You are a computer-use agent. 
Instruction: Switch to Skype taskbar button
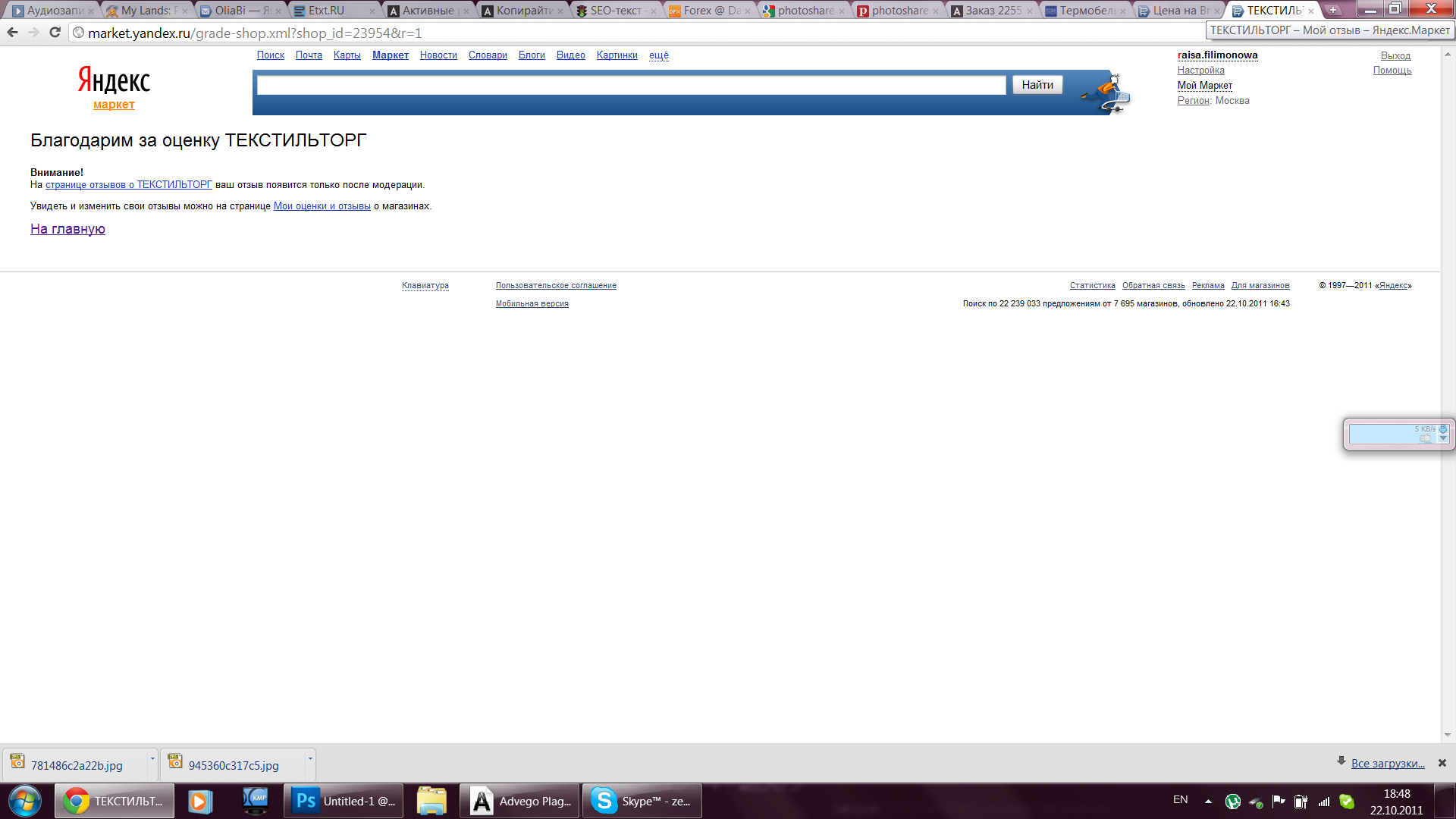tap(642, 801)
